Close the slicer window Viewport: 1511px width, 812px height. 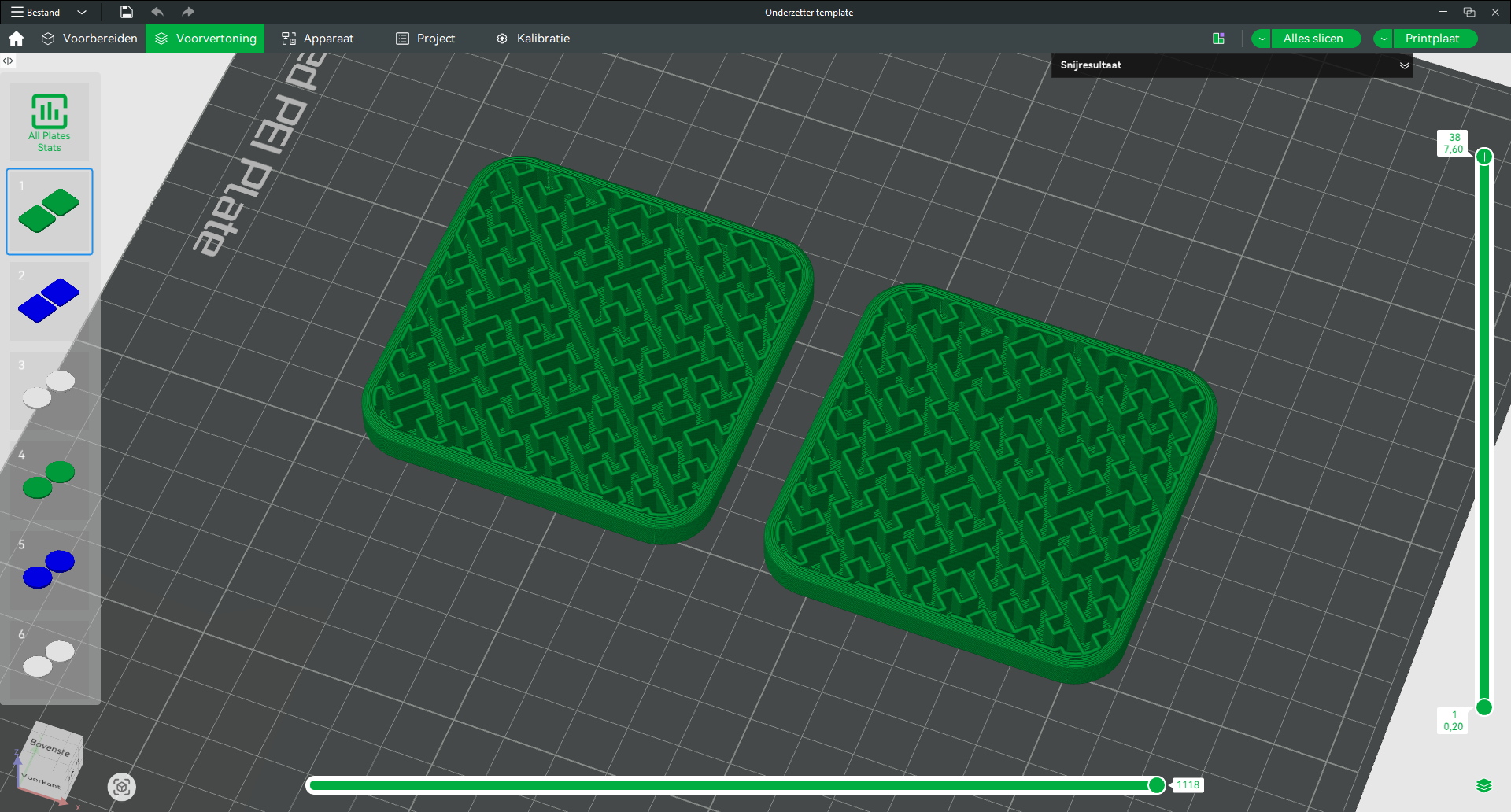pyautogui.click(x=1495, y=12)
